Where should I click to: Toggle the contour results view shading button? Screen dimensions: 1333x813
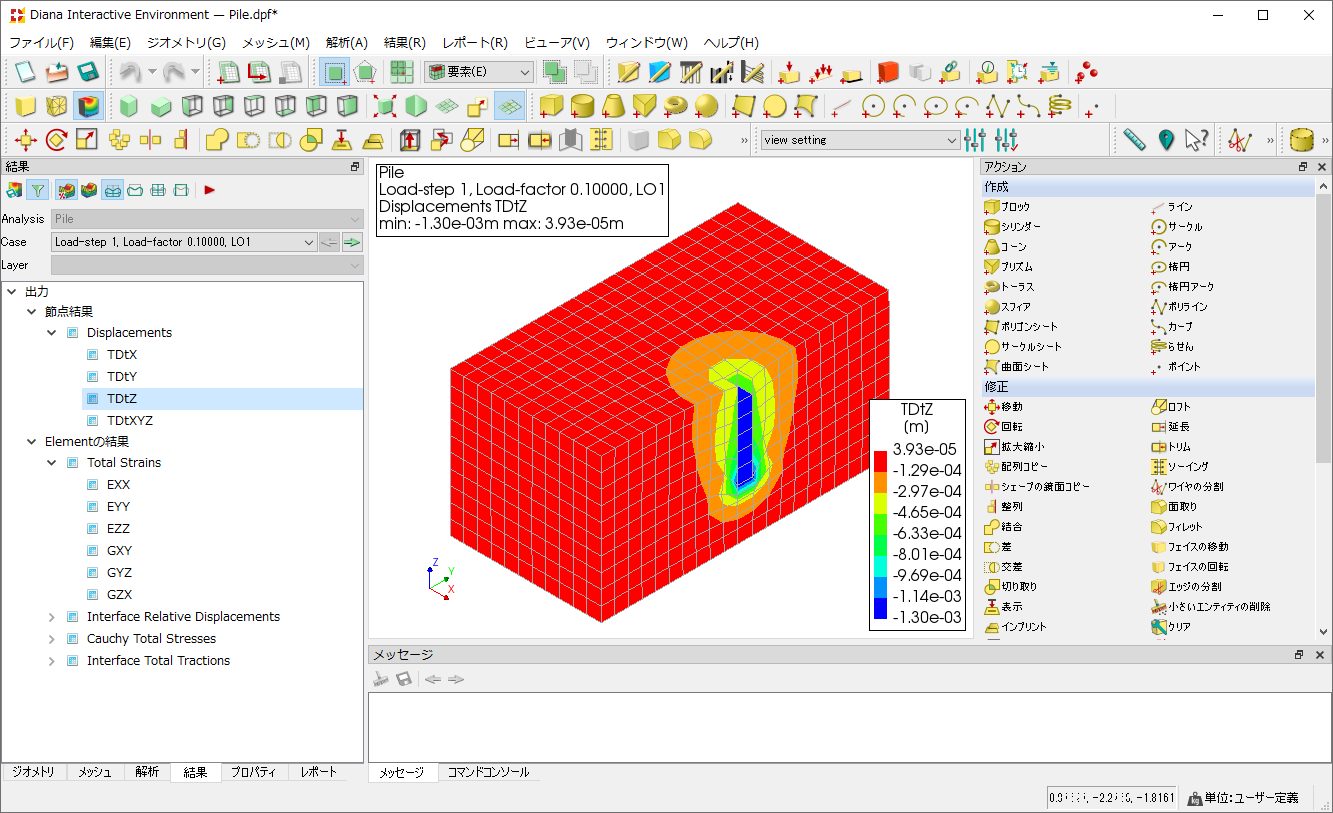coord(89,106)
